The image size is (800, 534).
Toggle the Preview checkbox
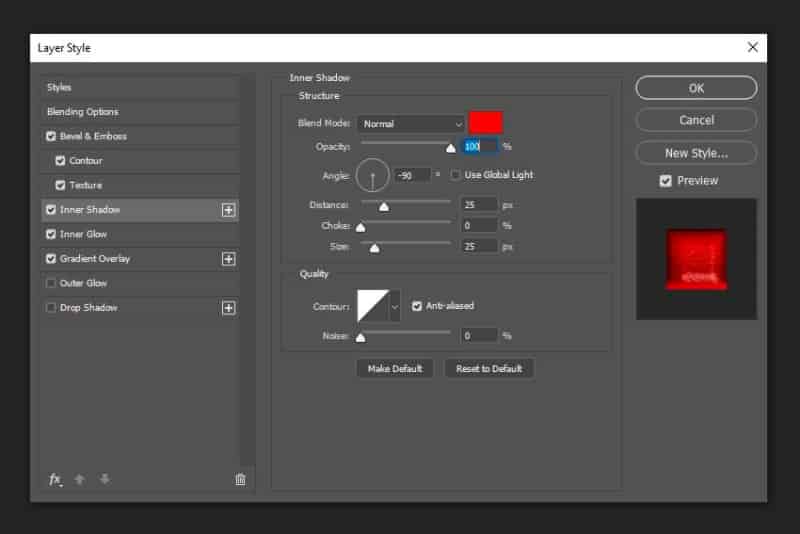[665, 181]
